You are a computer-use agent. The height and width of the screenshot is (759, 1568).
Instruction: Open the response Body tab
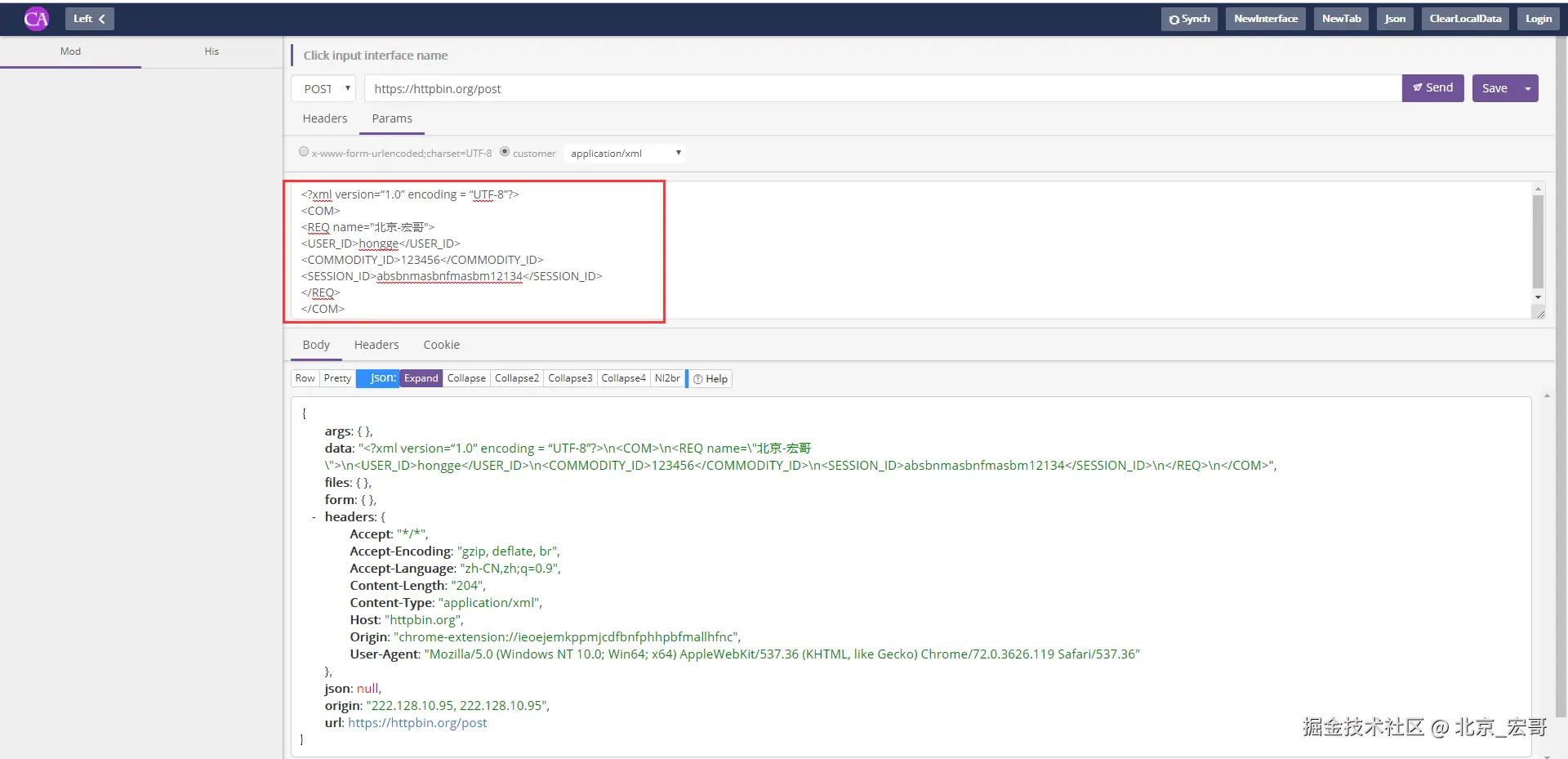click(x=316, y=345)
